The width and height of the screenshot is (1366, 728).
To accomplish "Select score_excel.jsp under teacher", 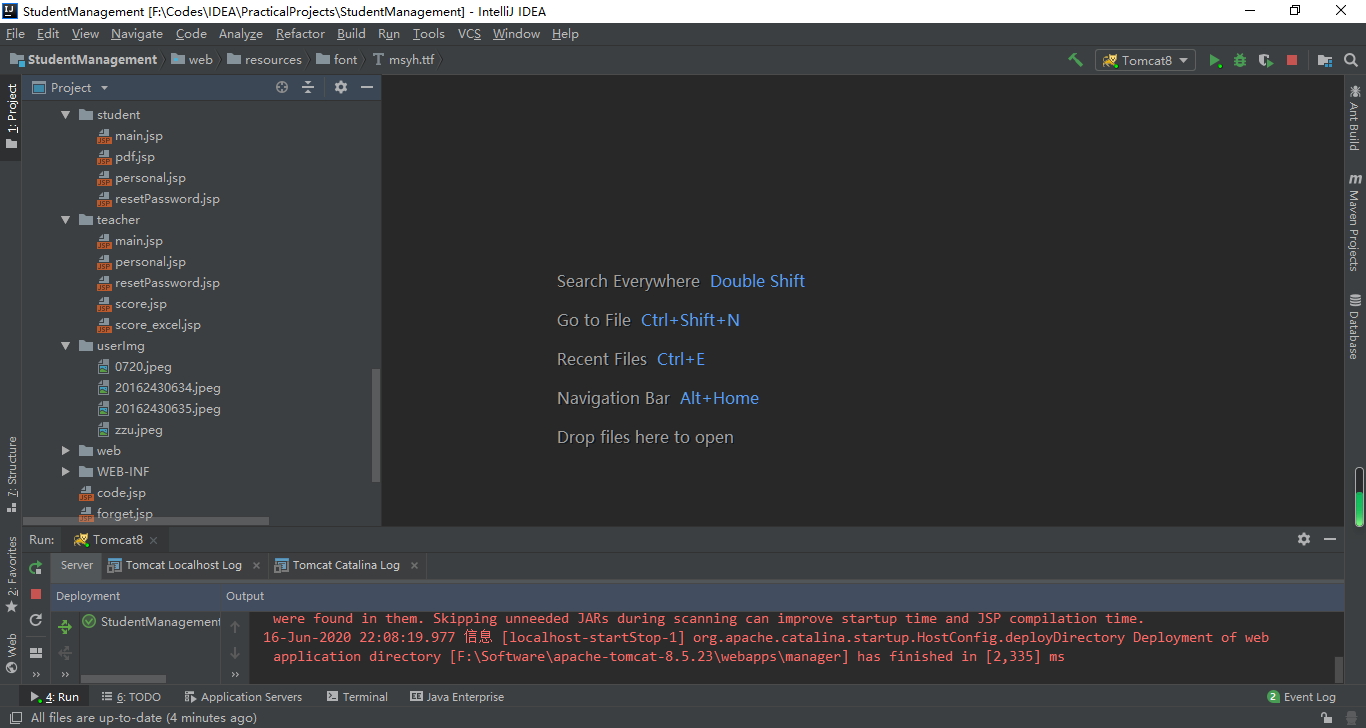I will [148, 325].
